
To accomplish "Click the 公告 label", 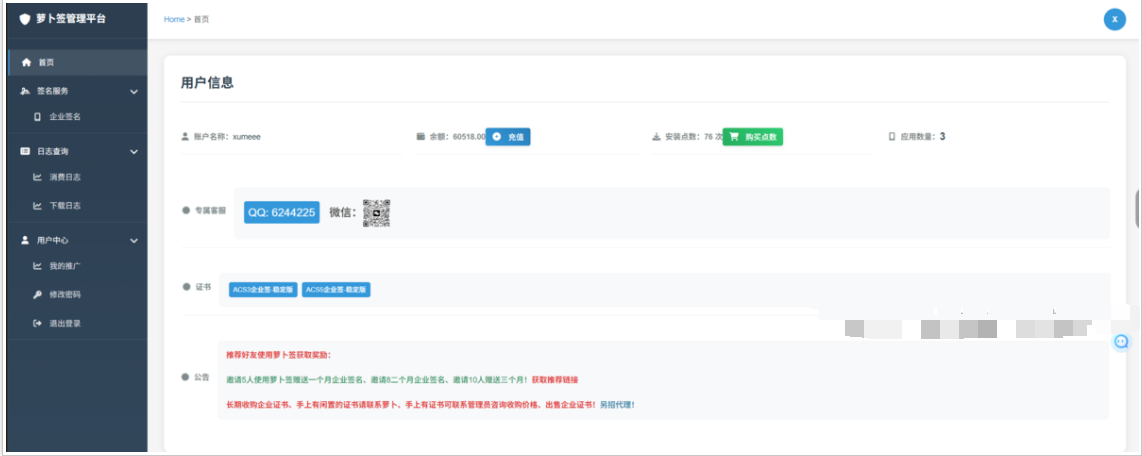I will point(202,377).
